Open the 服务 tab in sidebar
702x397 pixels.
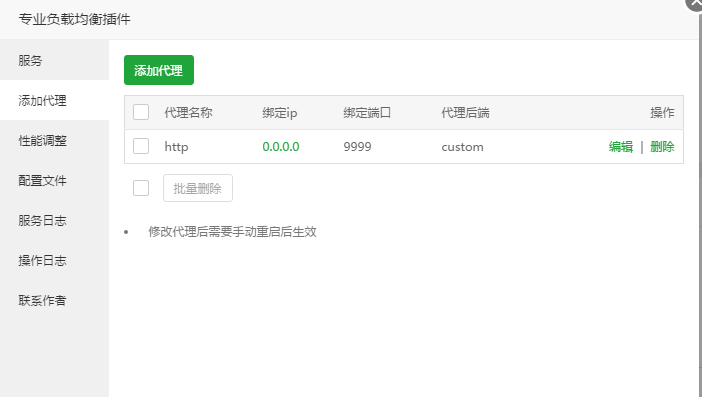54,60
